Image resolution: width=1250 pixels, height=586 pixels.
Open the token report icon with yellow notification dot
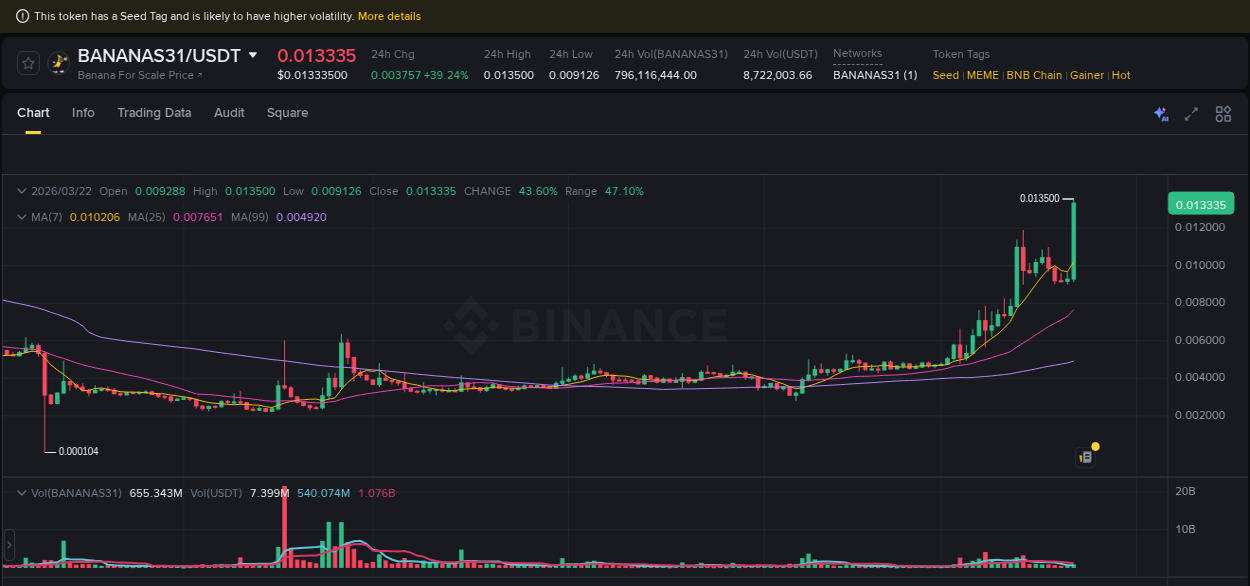point(1085,456)
